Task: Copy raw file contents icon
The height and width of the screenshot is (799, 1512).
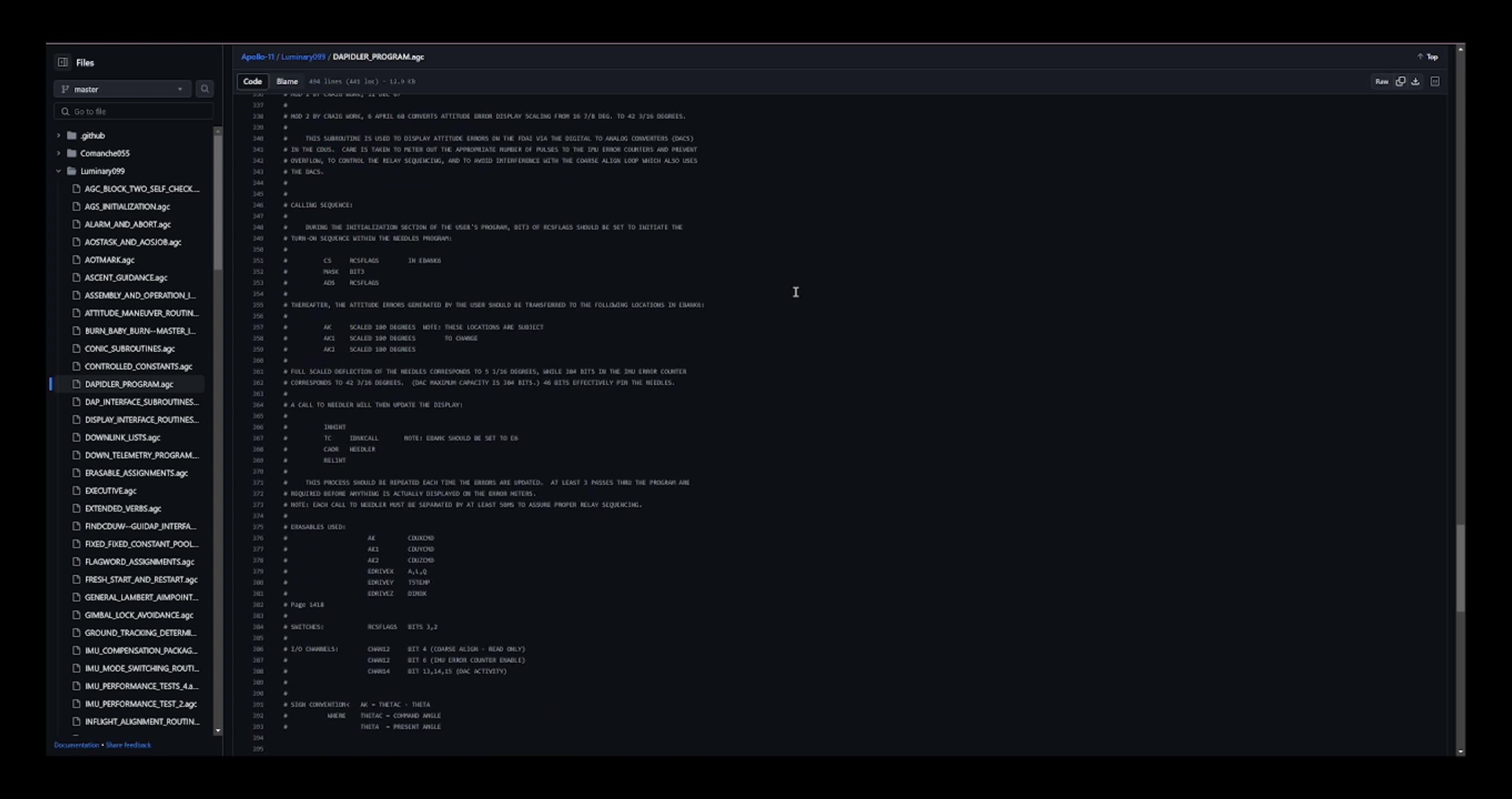Action: coord(1401,82)
